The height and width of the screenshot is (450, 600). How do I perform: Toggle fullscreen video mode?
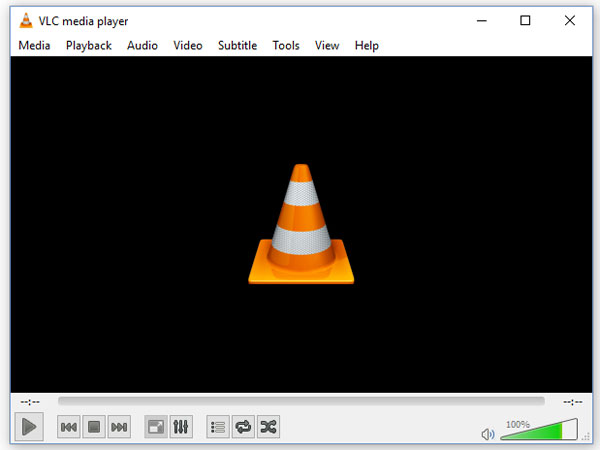[x=156, y=427]
